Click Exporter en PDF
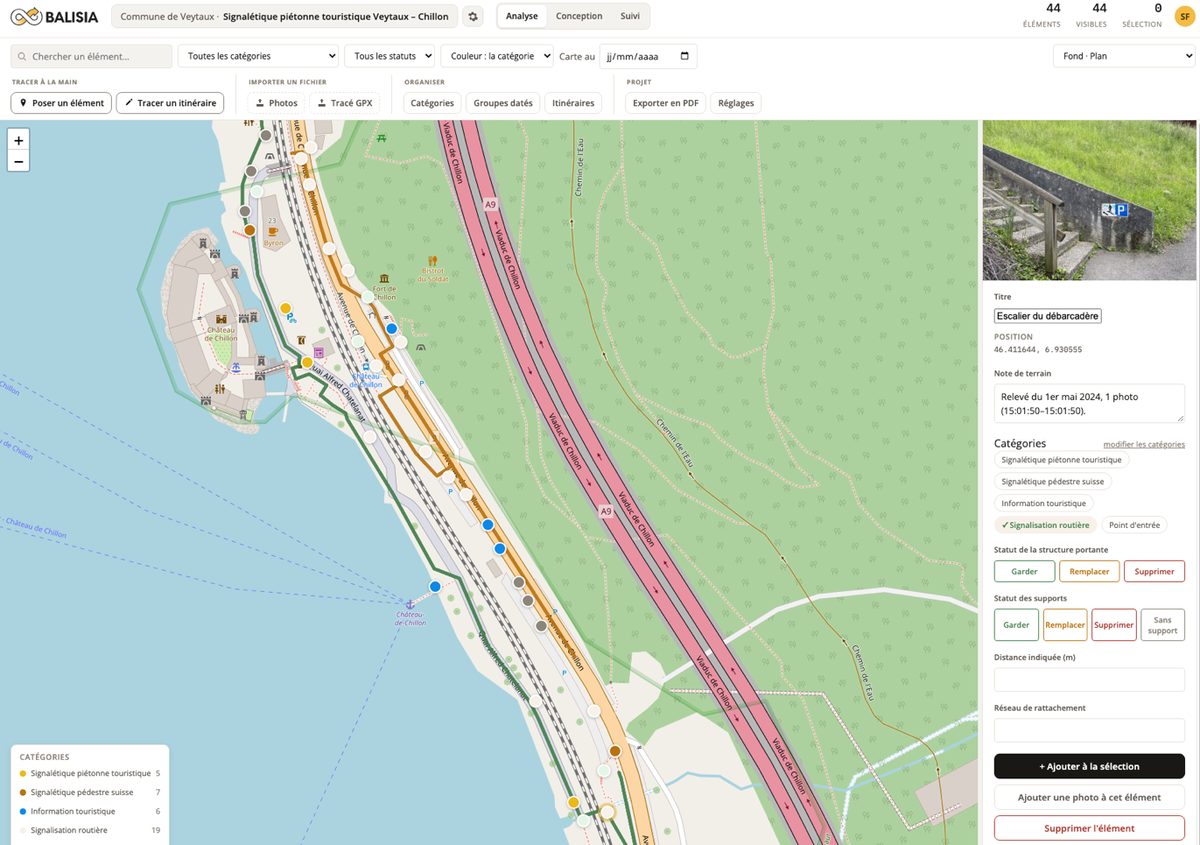 (665, 103)
